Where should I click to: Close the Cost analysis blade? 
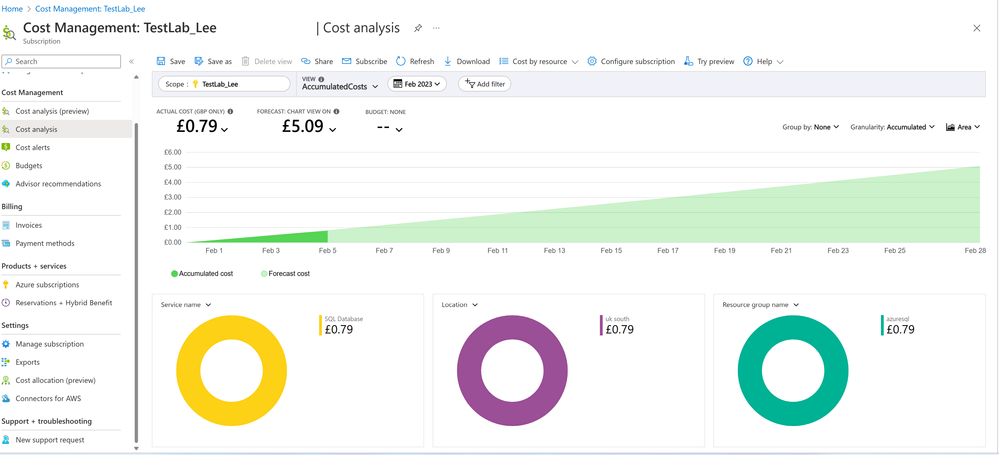pyautogui.click(x=977, y=28)
